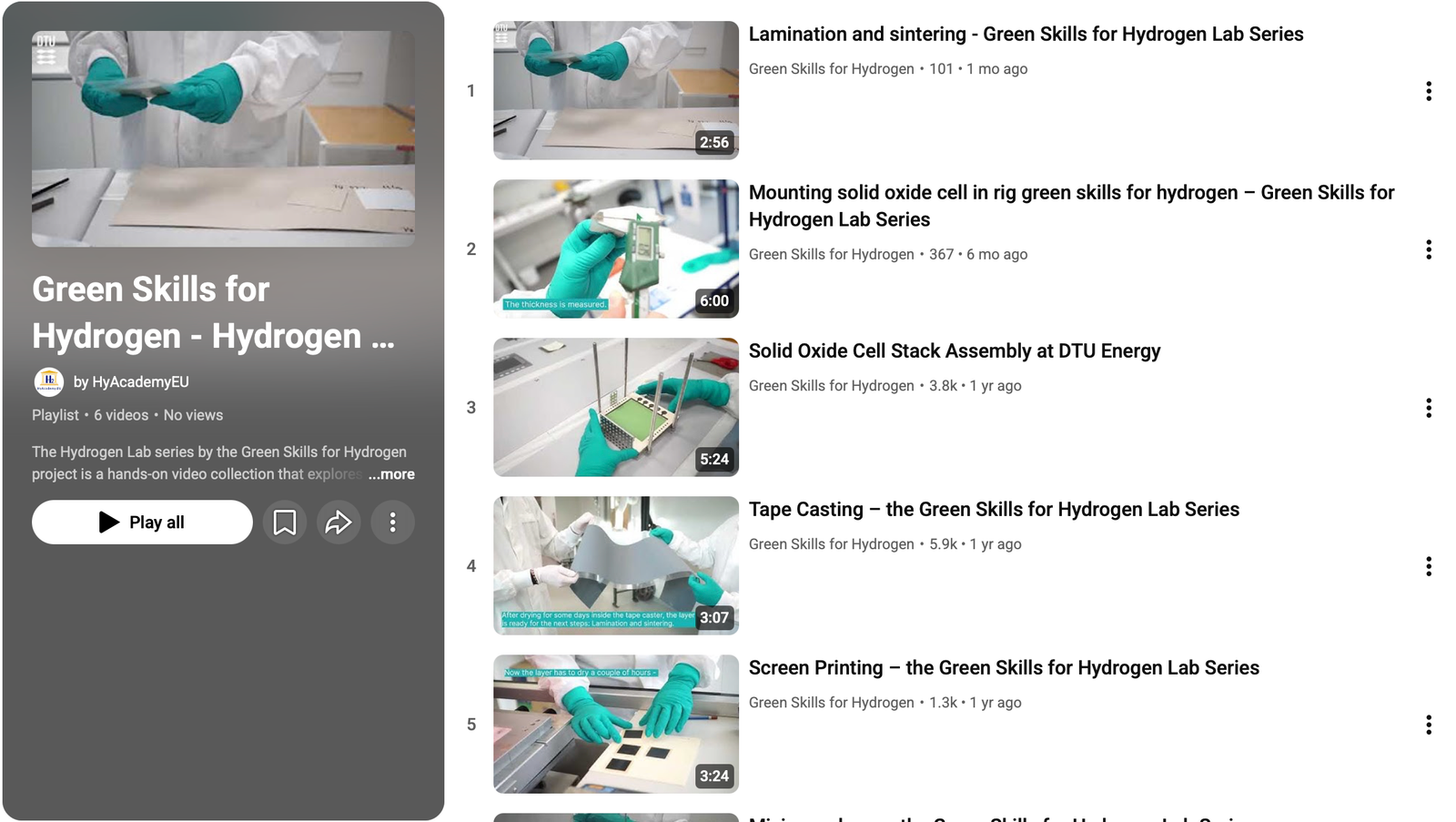Click the HyAcademyEU channel avatar
1456x822 pixels.
pyautogui.click(x=49, y=381)
